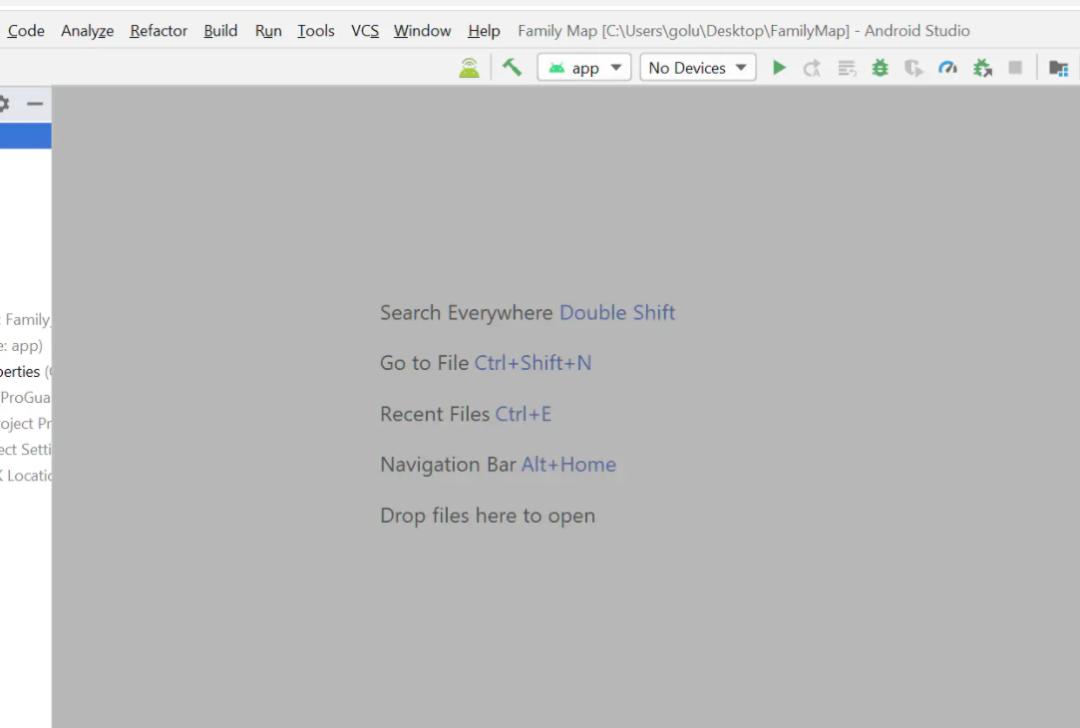Open the Build menu

coord(220,31)
